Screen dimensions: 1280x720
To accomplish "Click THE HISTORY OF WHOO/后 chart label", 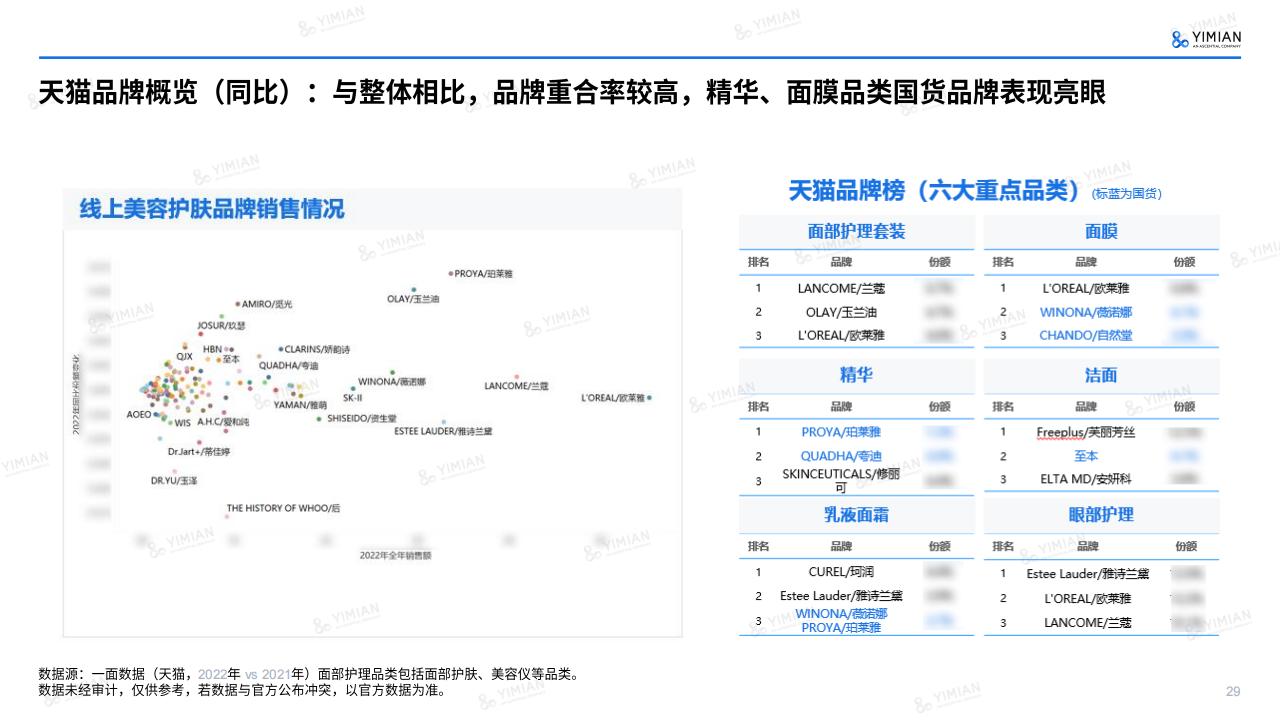I will point(283,508).
